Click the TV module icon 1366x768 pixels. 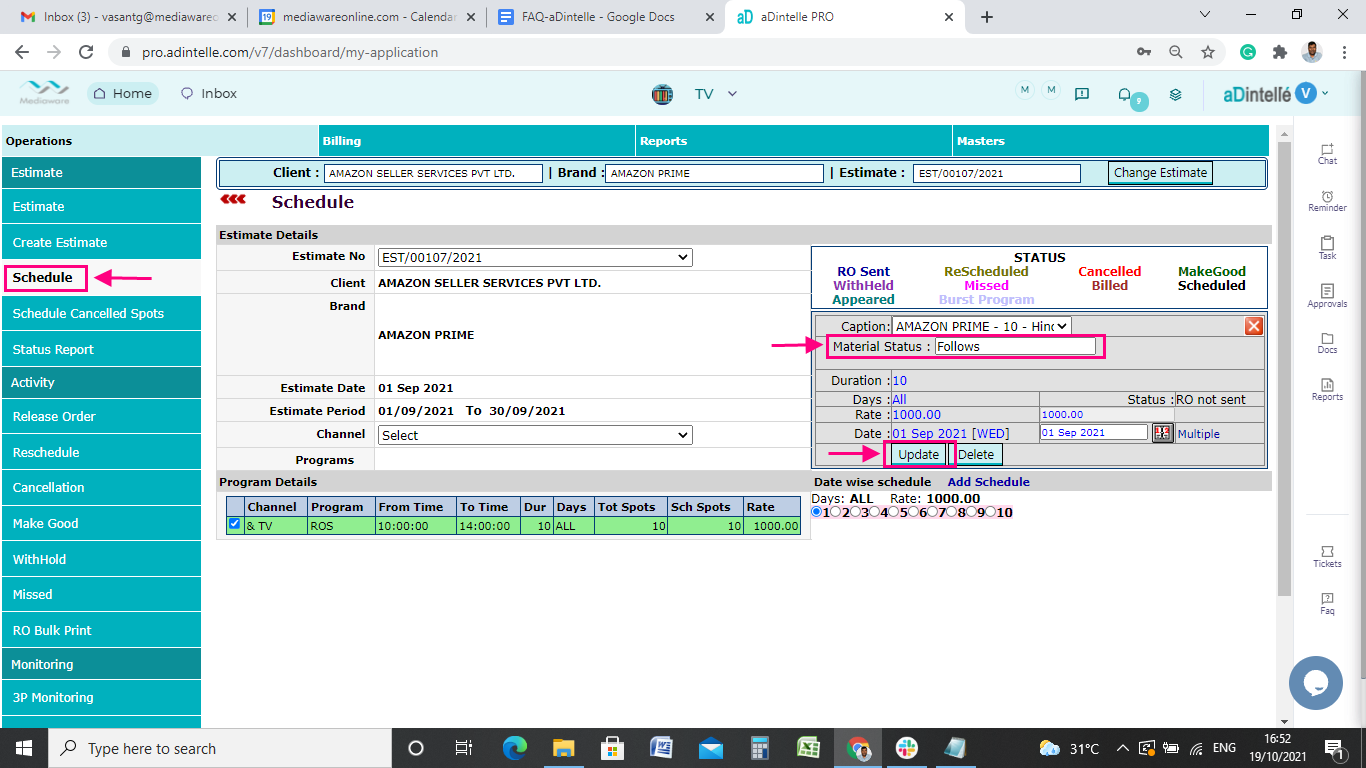click(662, 94)
